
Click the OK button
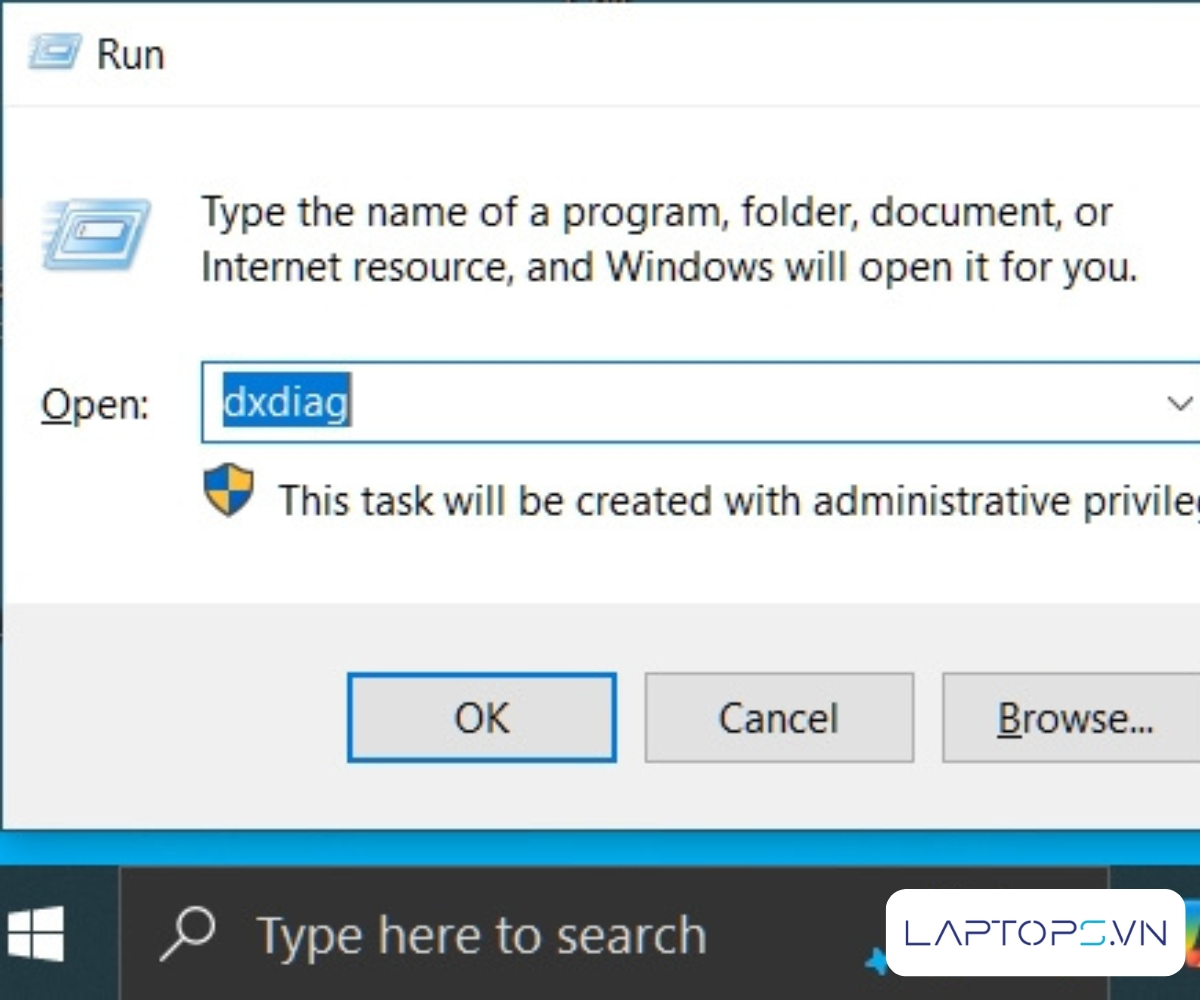tap(481, 717)
